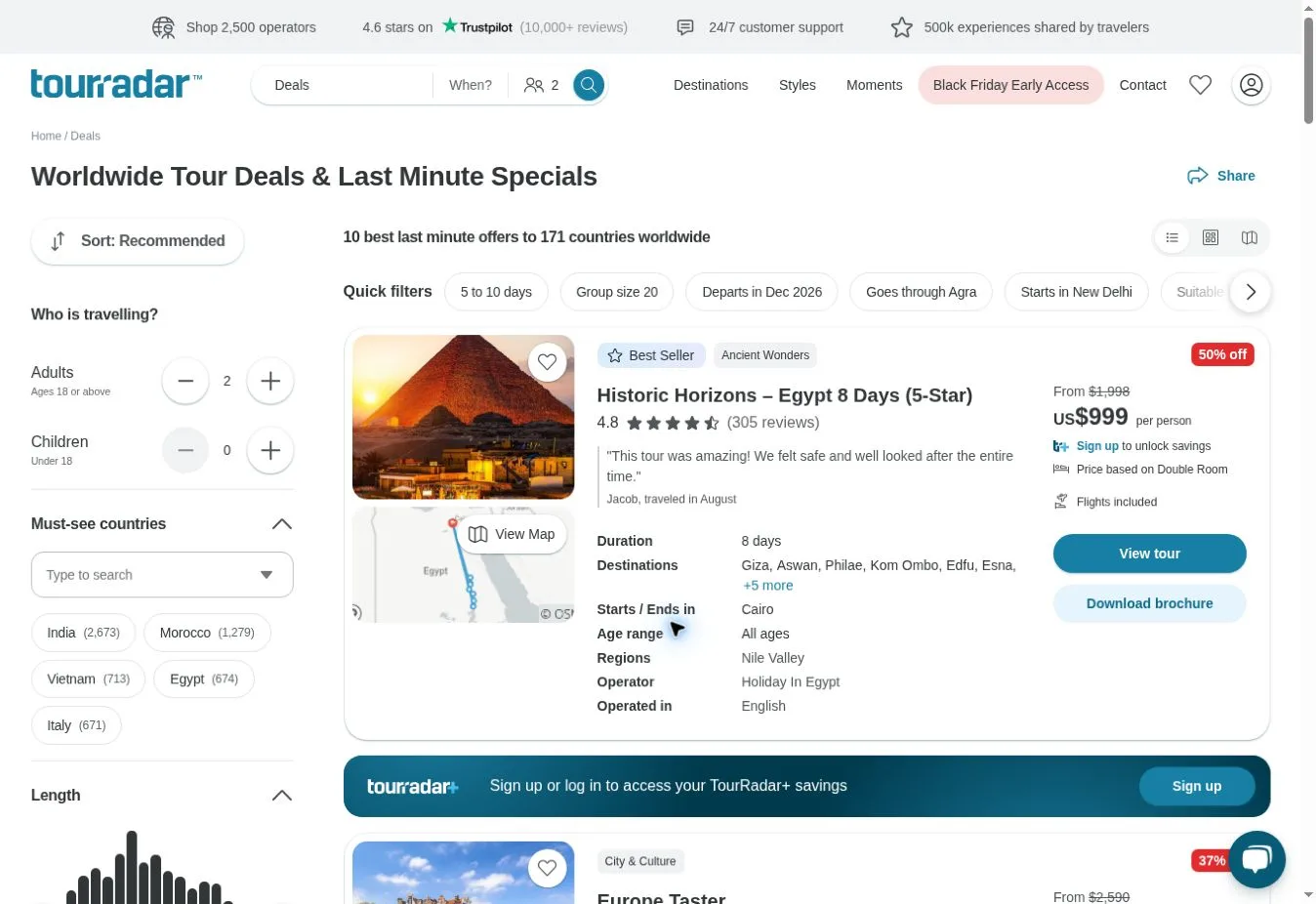Toggle Starts in New Delhi filter

tap(1076, 292)
